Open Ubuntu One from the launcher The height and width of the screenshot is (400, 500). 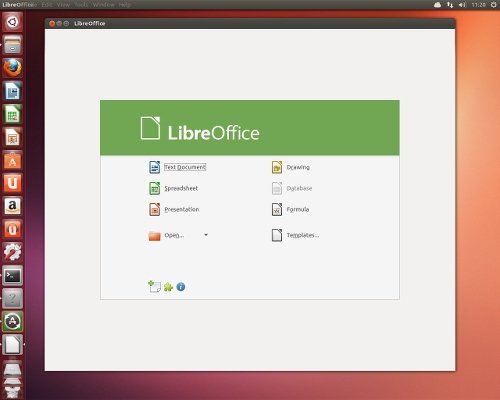pyautogui.click(x=13, y=183)
